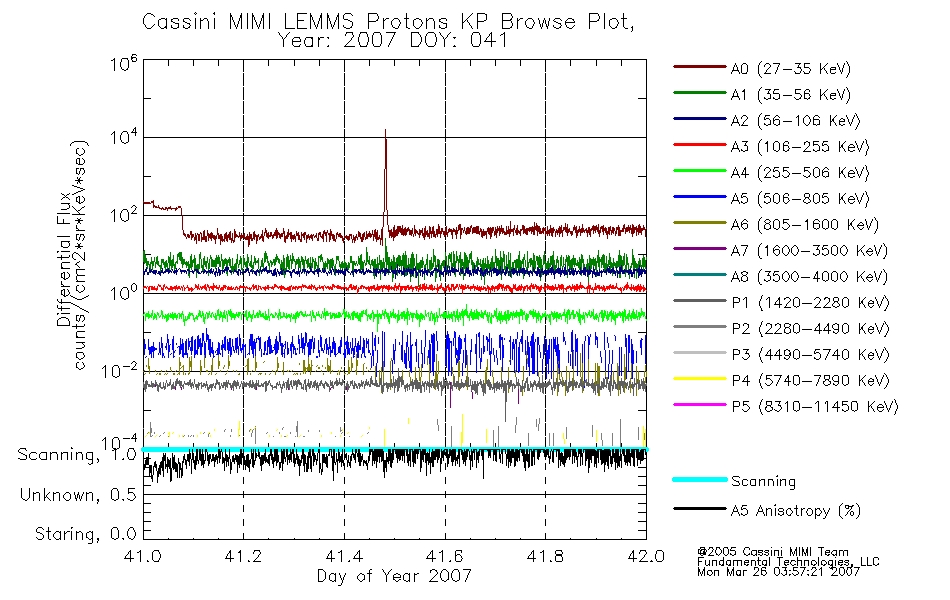
Task: Click the red A3 legend line
Action: 699,145
